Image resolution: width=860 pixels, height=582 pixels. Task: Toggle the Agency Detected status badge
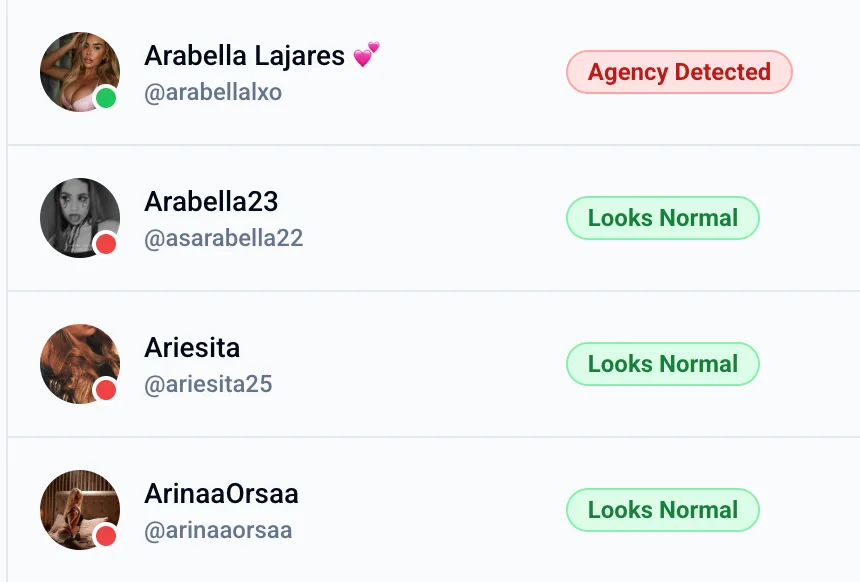click(x=679, y=72)
